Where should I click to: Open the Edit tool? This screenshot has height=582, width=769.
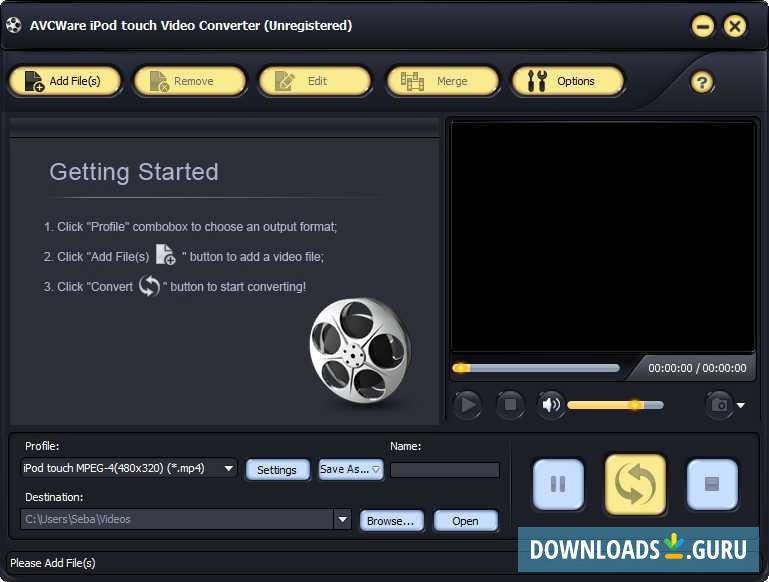[315, 81]
